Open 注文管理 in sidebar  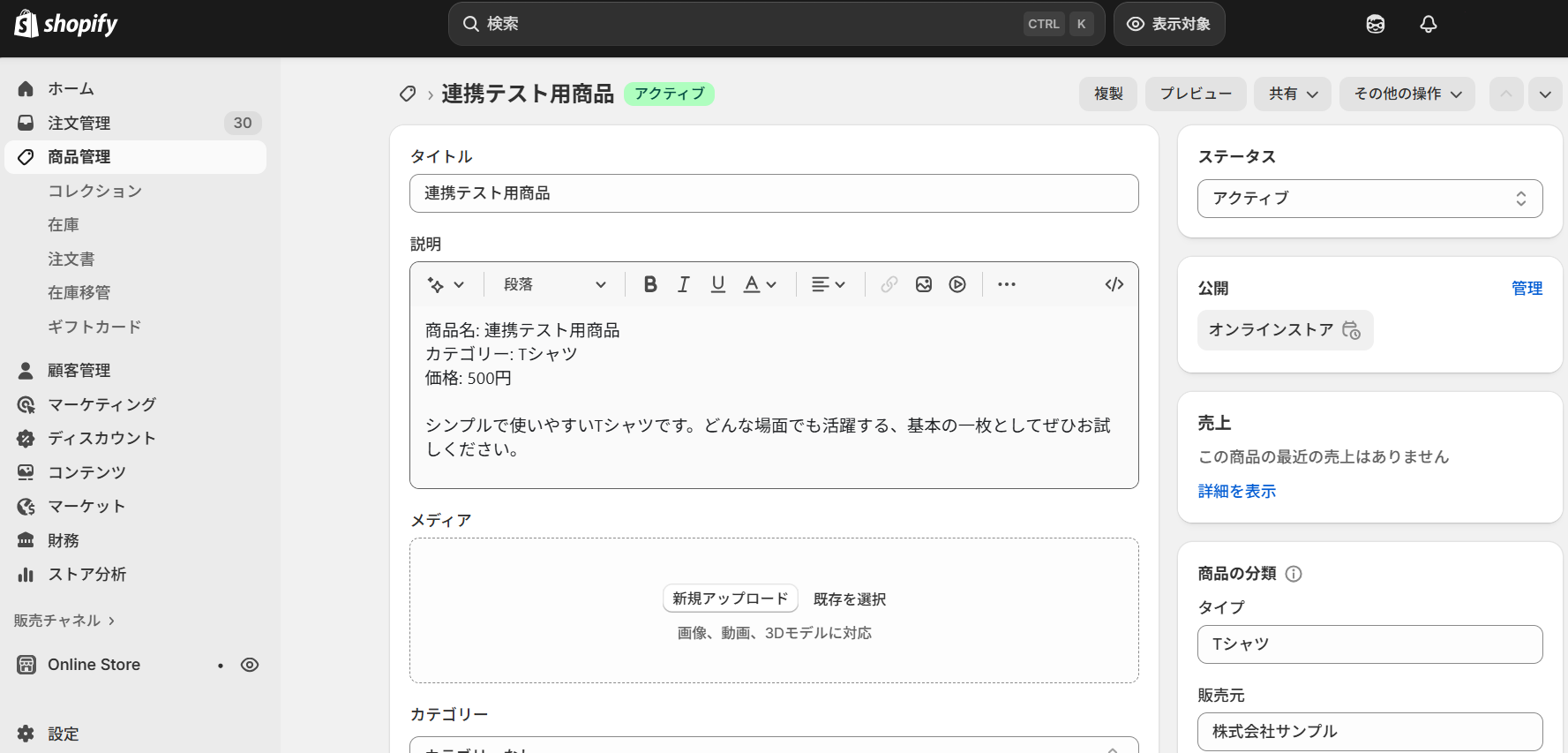tap(136, 123)
